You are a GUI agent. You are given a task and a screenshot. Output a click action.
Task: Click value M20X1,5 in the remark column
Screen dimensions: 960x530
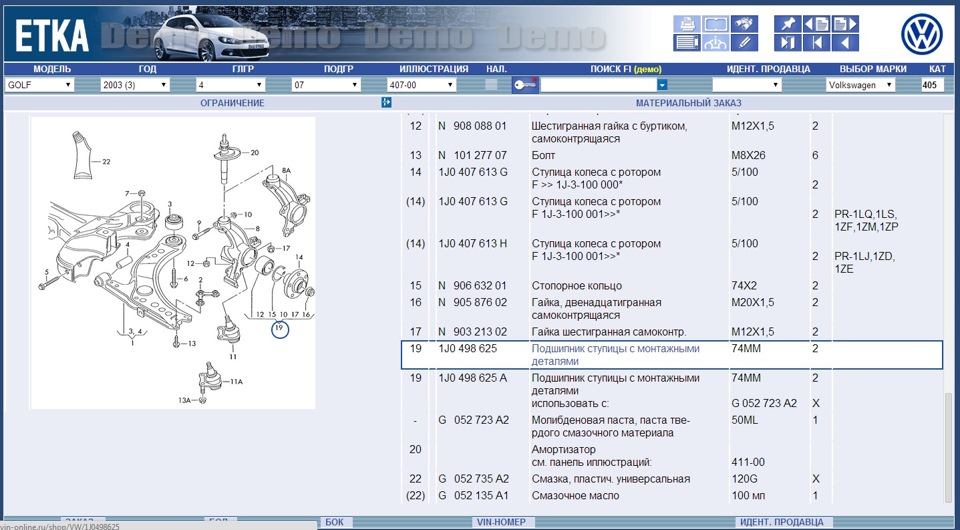pos(752,302)
